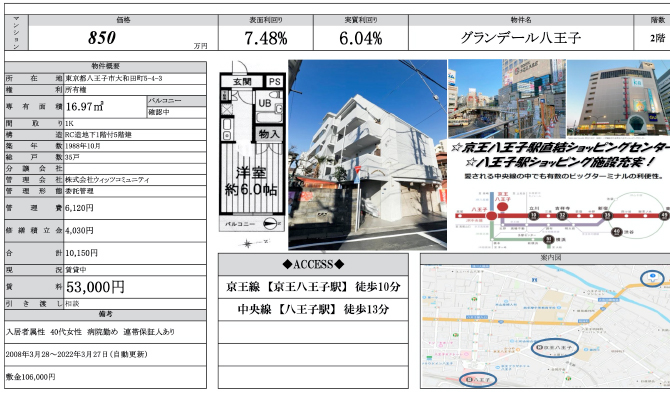Open the station-front street photo
670x393 pixels.
(507, 98)
